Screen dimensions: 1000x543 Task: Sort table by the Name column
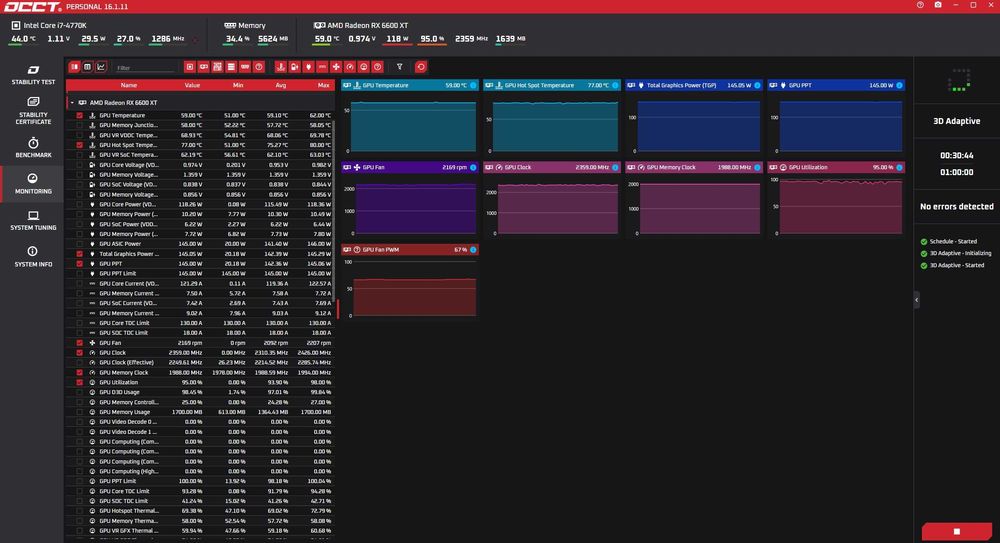(x=129, y=86)
